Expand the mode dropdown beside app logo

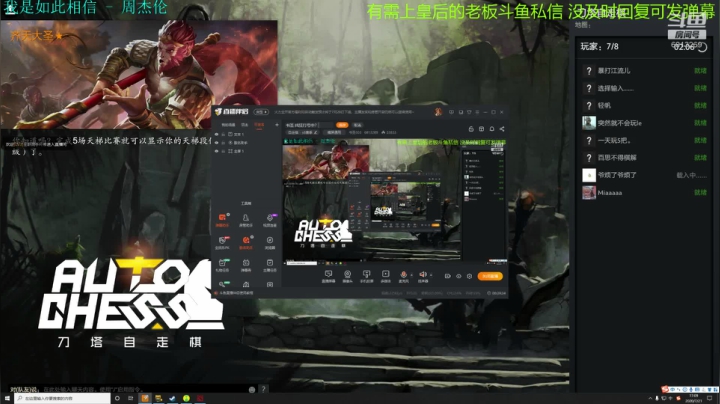[x=261, y=112]
